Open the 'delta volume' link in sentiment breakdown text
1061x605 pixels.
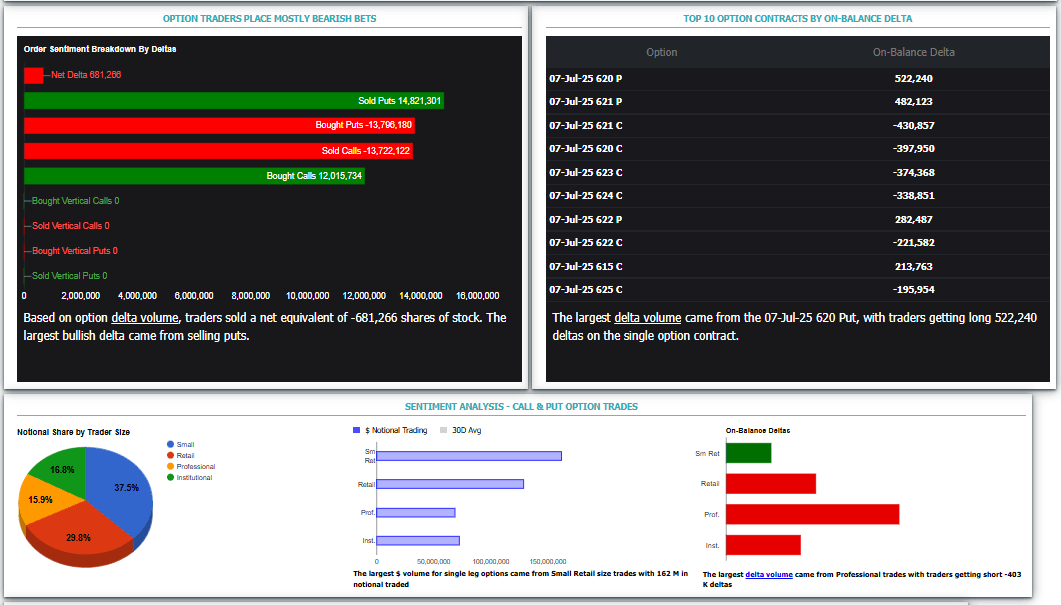(145, 318)
